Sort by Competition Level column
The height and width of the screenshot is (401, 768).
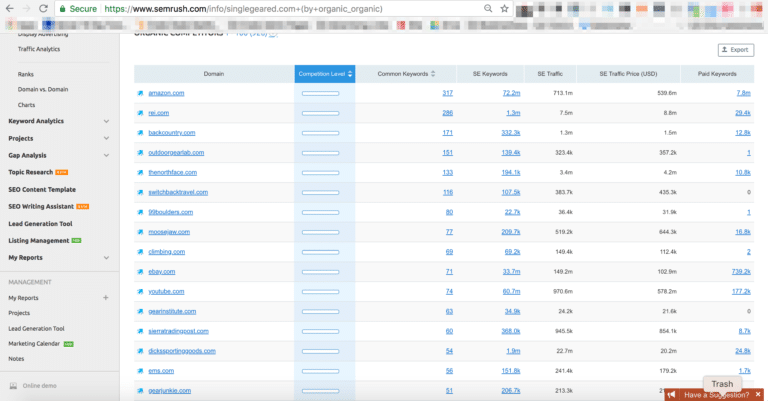click(325, 74)
